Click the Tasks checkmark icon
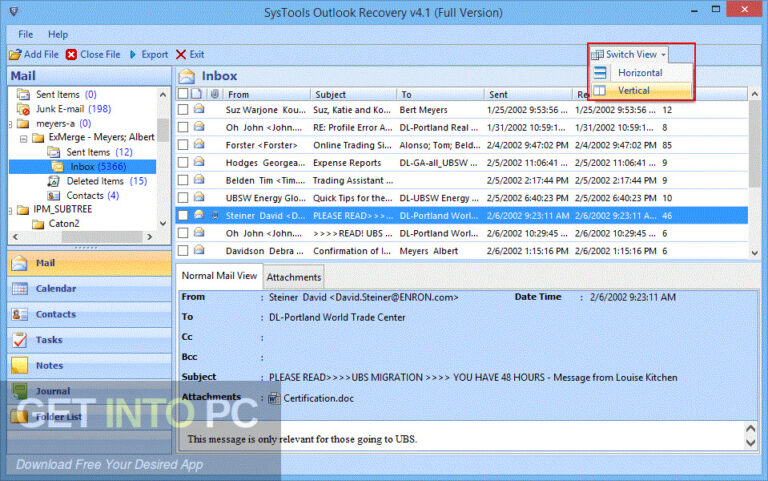Image resolution: width=768 pixels, height=481 pixels. click(20, 339)
